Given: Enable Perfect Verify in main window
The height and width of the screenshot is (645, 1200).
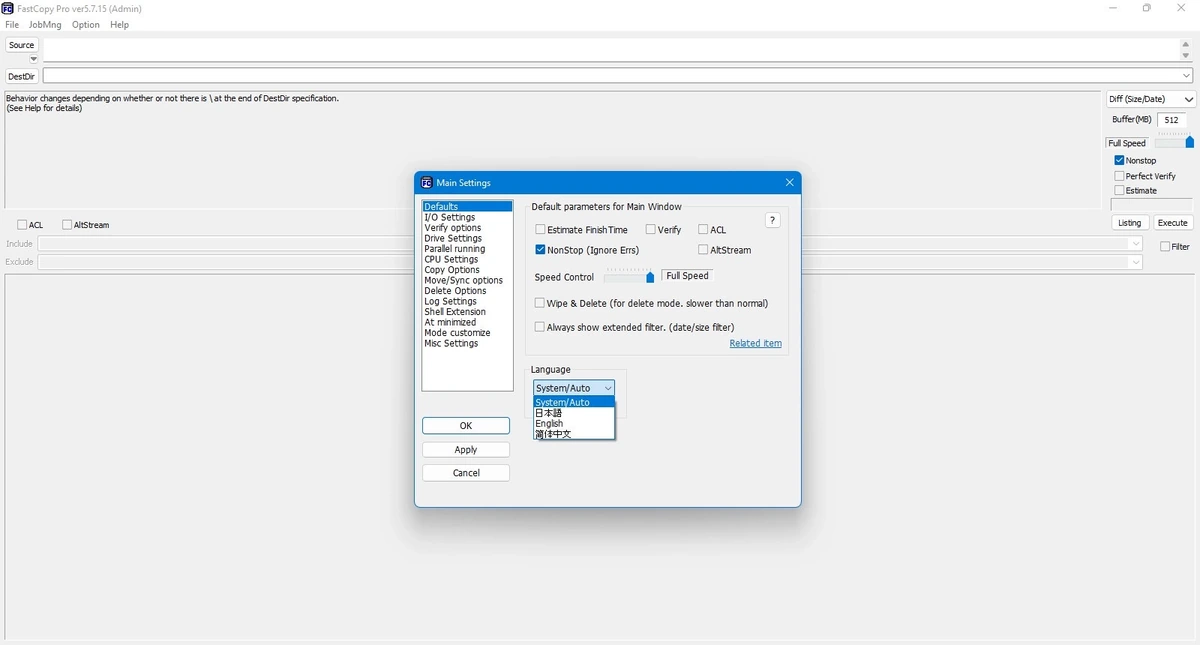Looking at the screenshot, I should pos(1120,176).
